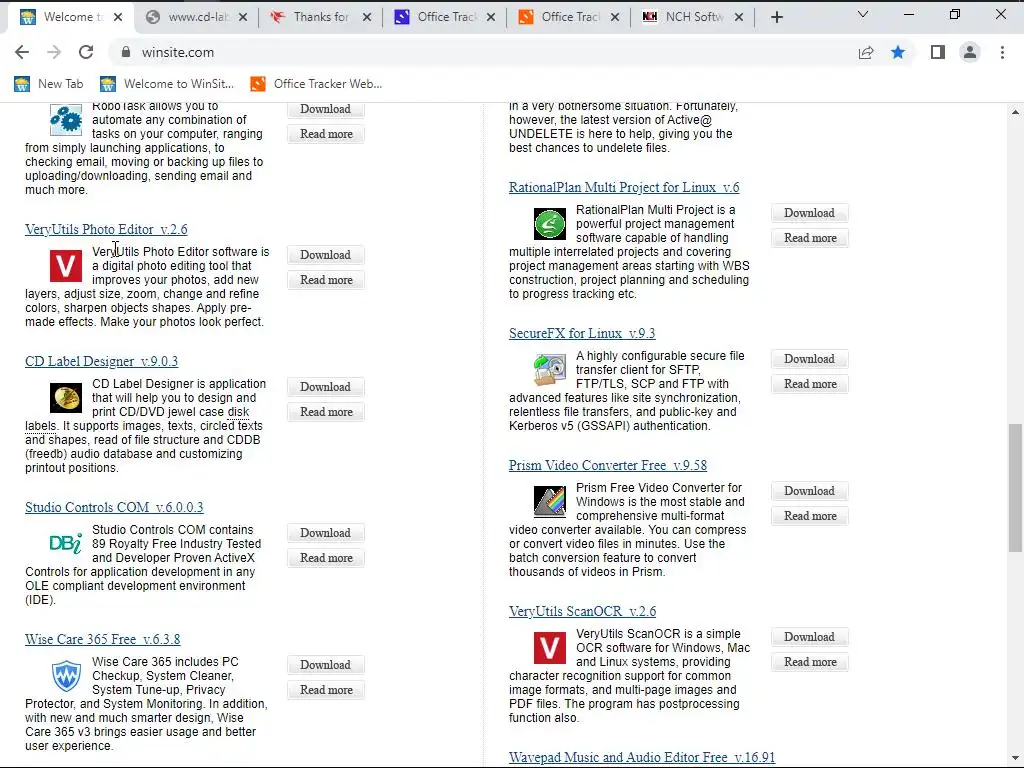Click the Studio Controls COM DBi logo
1024x768 pixels.
(x=66, y=543)
